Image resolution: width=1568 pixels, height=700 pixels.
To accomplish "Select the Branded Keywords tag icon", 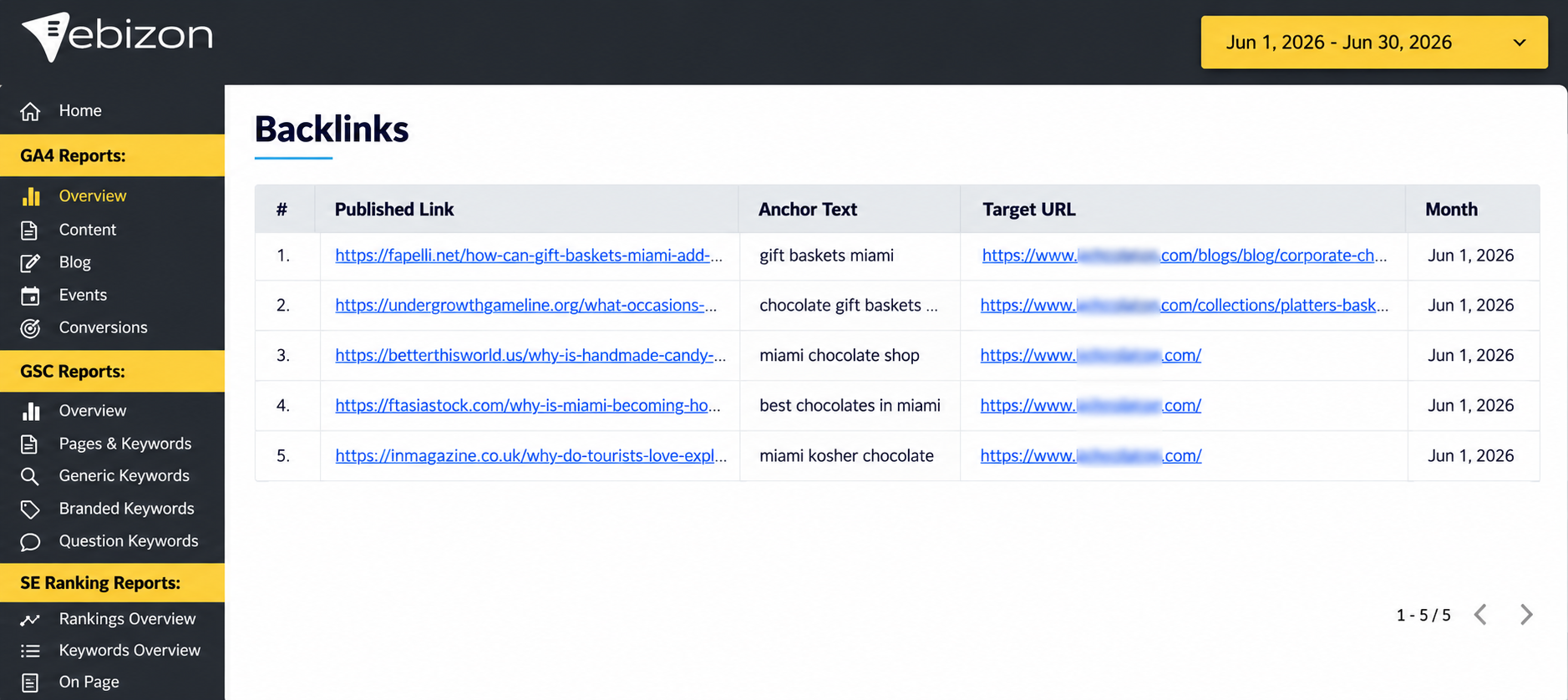I will point(30,509).
